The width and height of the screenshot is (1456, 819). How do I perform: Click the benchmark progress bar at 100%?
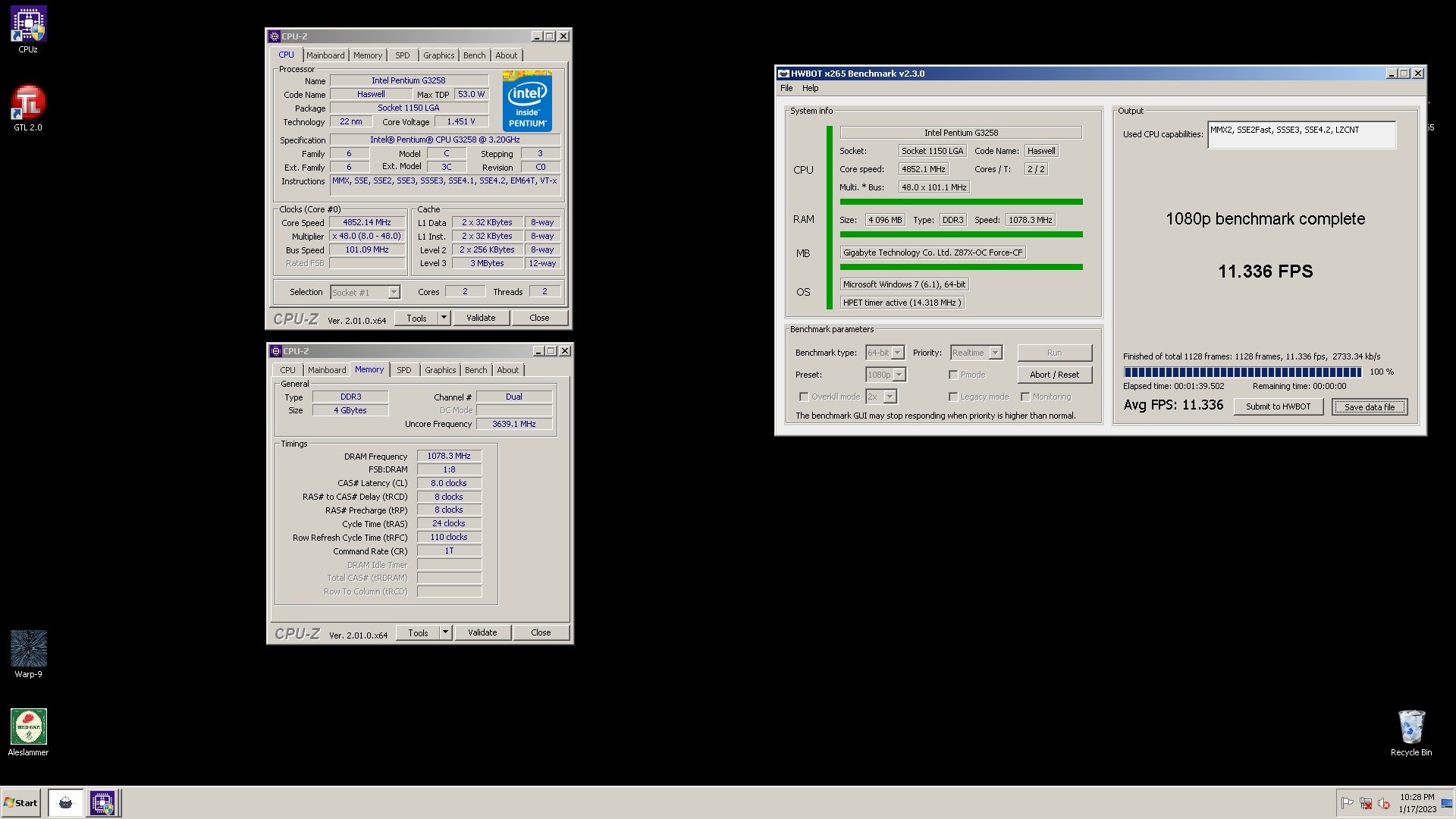click(x=1243, y=372)
